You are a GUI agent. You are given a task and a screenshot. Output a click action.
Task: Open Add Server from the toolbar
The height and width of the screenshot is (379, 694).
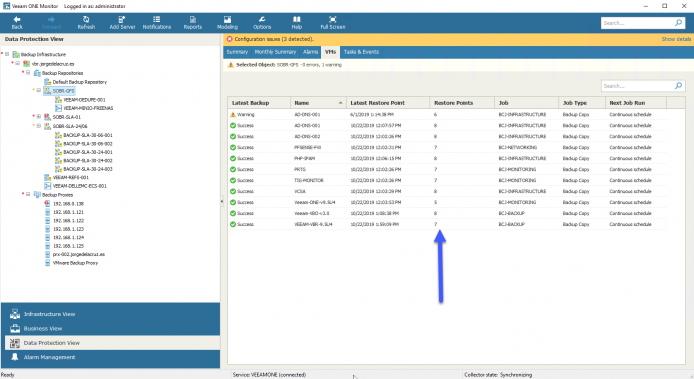click(x=122, y=22)
